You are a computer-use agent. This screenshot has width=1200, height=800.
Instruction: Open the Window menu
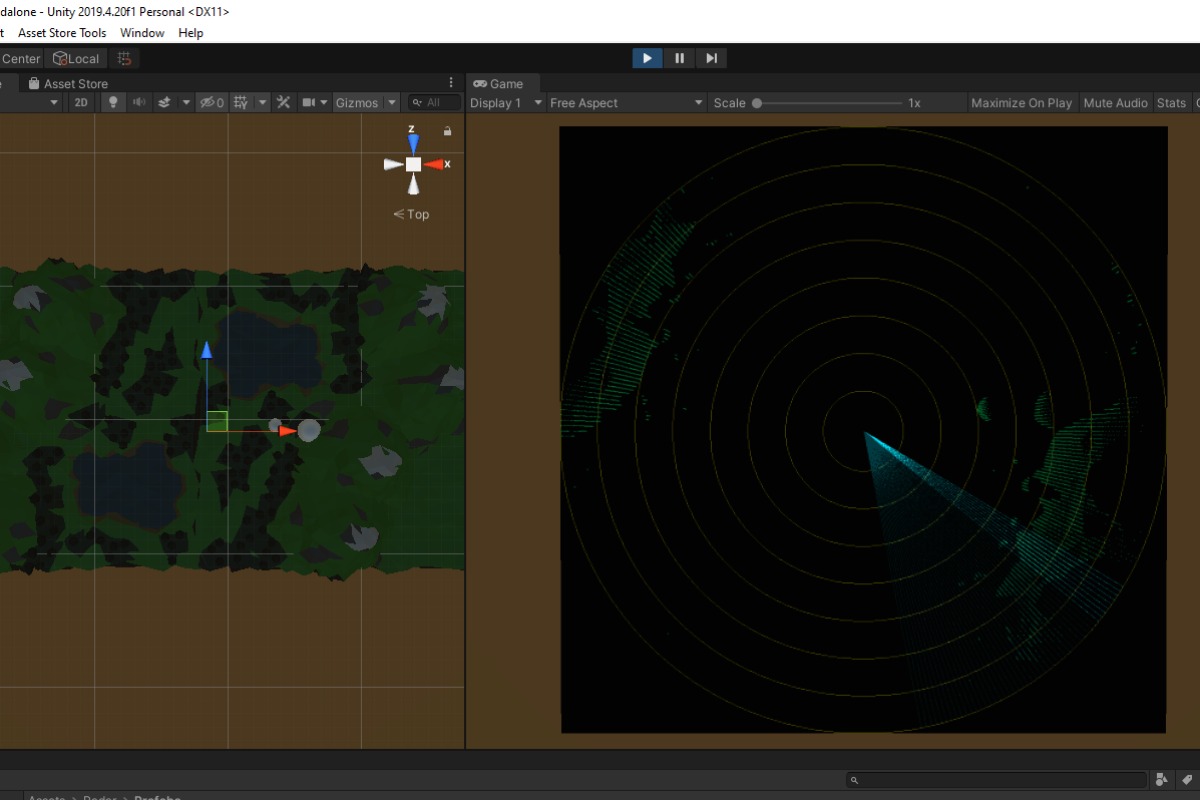[142, 33]
